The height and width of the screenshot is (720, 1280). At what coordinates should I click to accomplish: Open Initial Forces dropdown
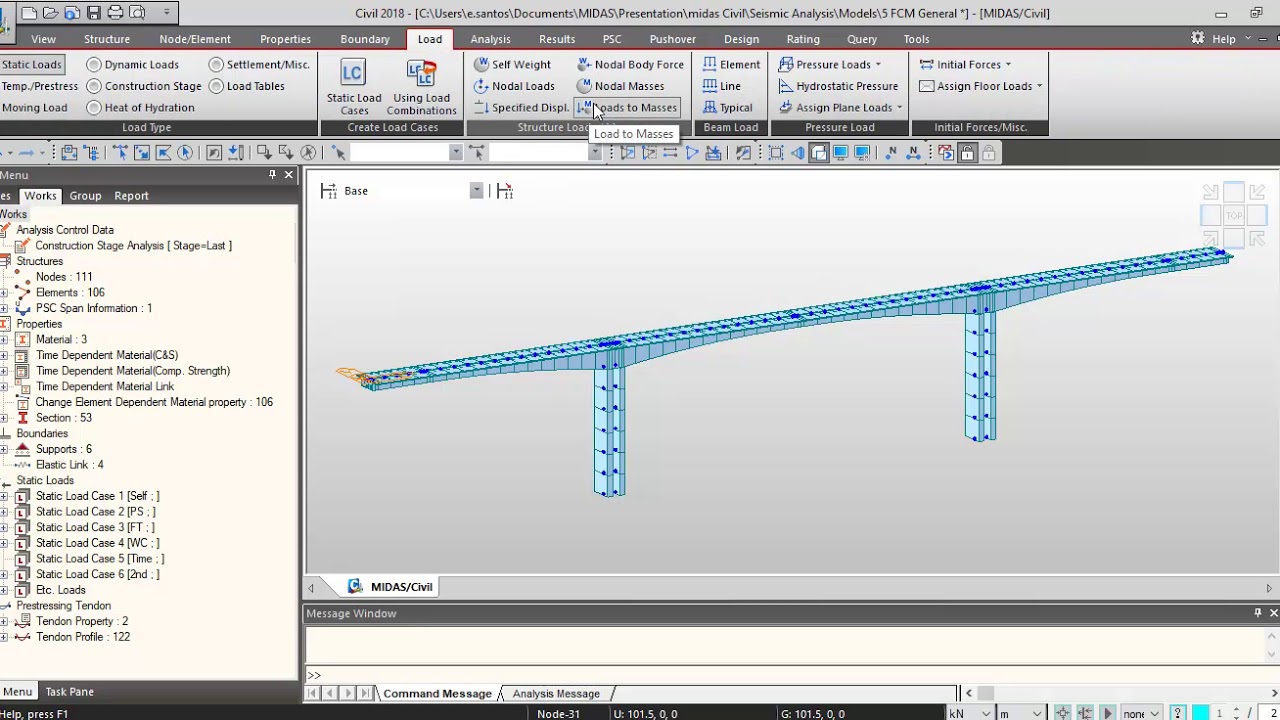pos(965,64)
